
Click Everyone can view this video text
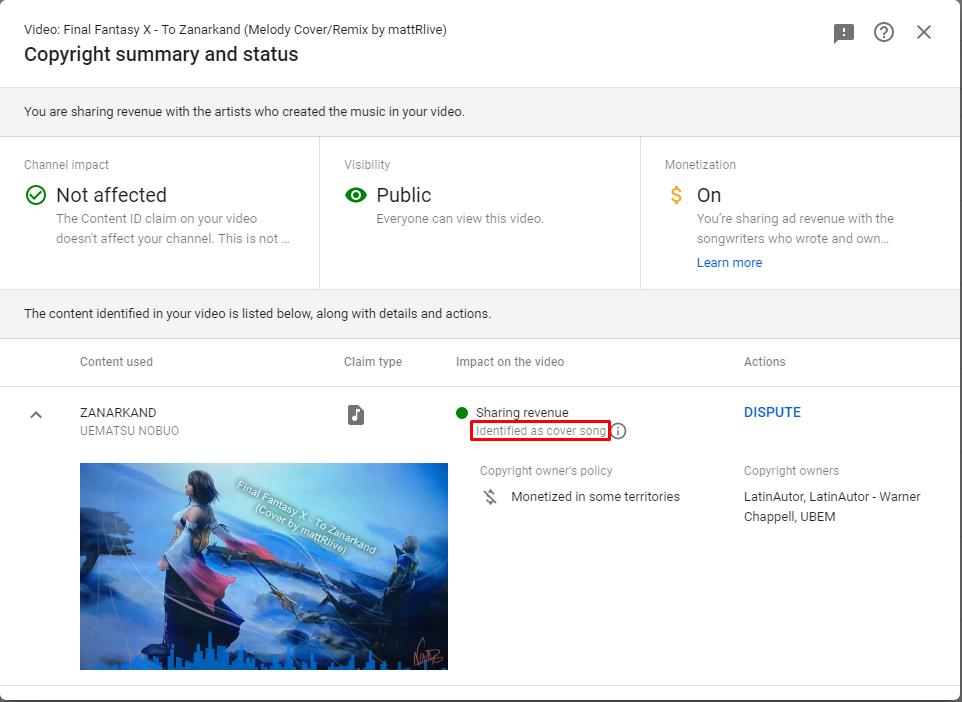click(x=460, y=218)
